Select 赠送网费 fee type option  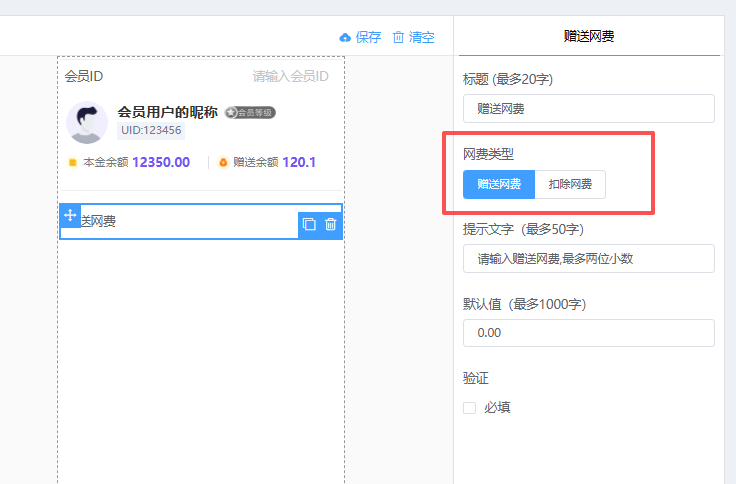pos(499,184)
